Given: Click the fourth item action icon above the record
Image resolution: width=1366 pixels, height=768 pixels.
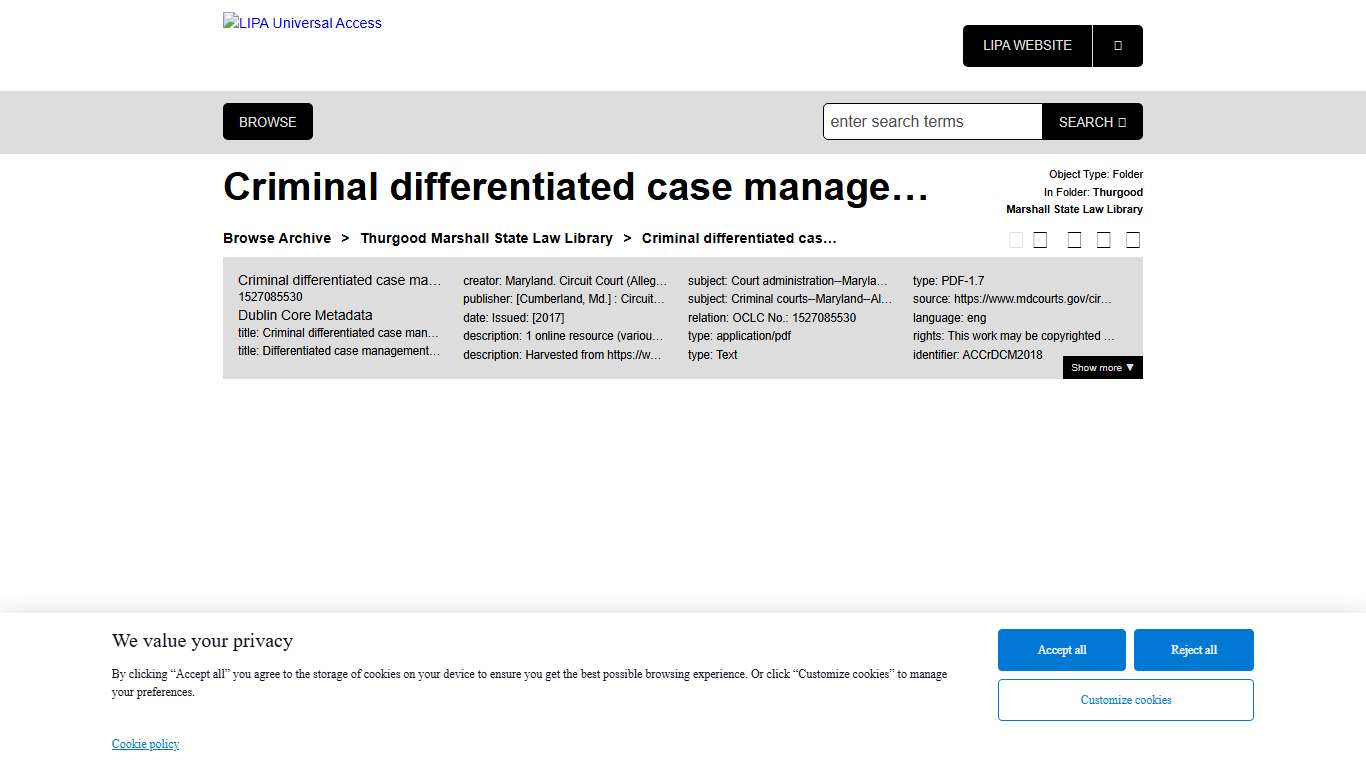Looking at the screenshot, I should pyautogui.click(x=1104, y=239).
